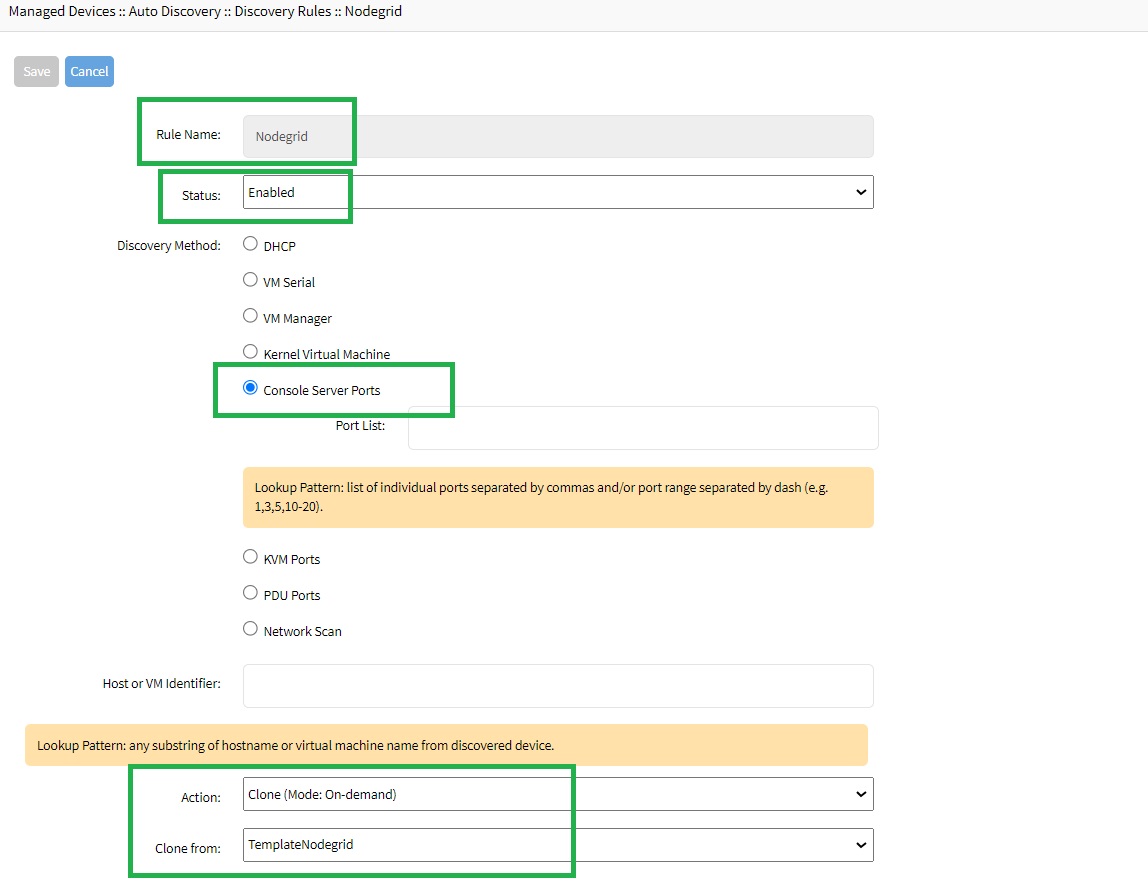
Task: Select the DHCP discovery method
Action: [x=250, y=244]
